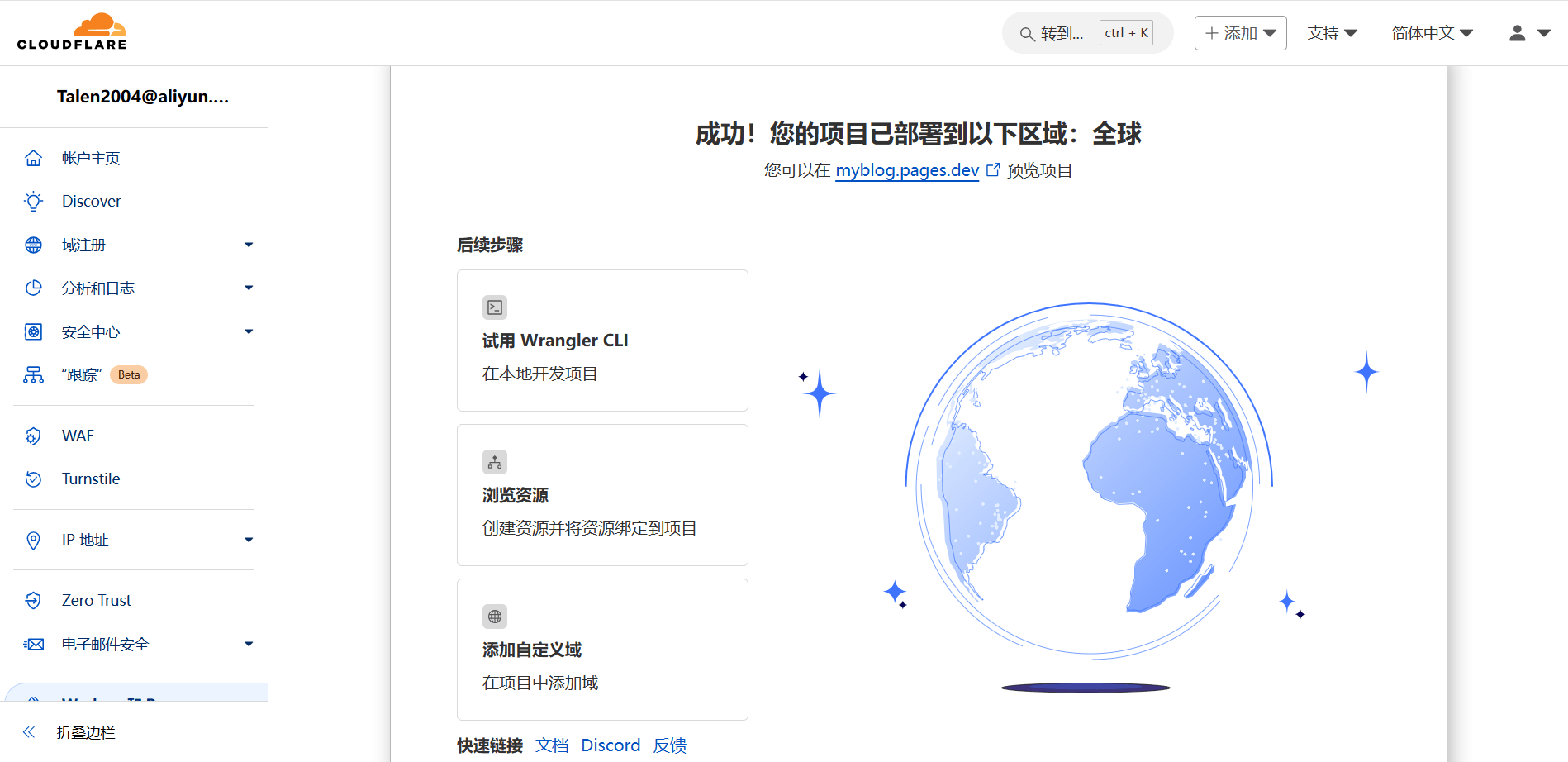Open the myblog.pages.dev preview link
This screenshot has height=762, width=1568.
coord(906,170)
